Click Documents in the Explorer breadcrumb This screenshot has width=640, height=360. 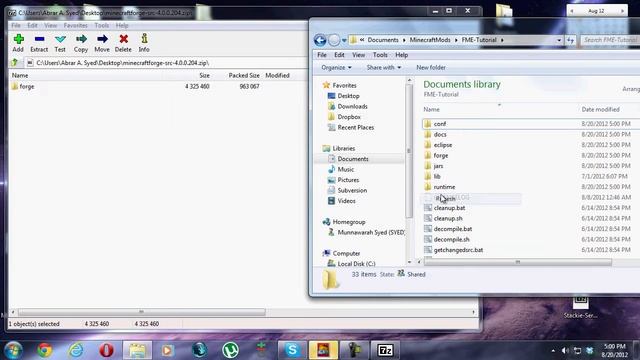(383, 40)
